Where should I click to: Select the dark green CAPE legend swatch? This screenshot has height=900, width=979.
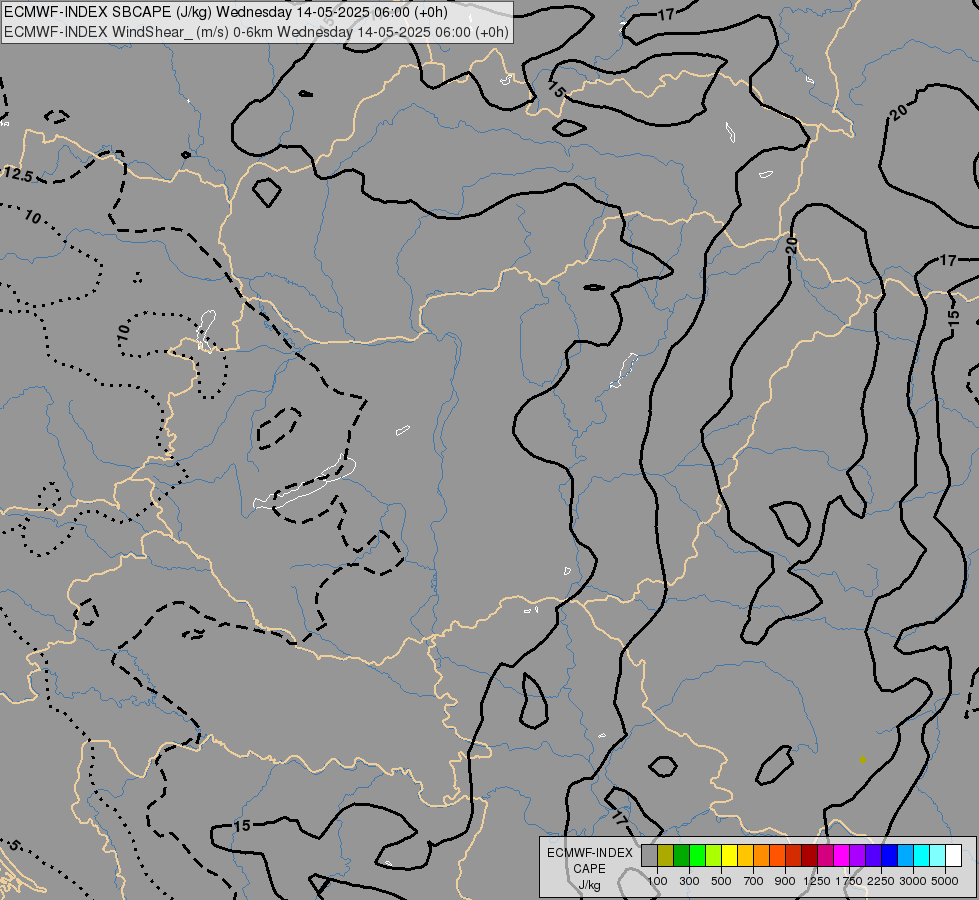(681, 856)
